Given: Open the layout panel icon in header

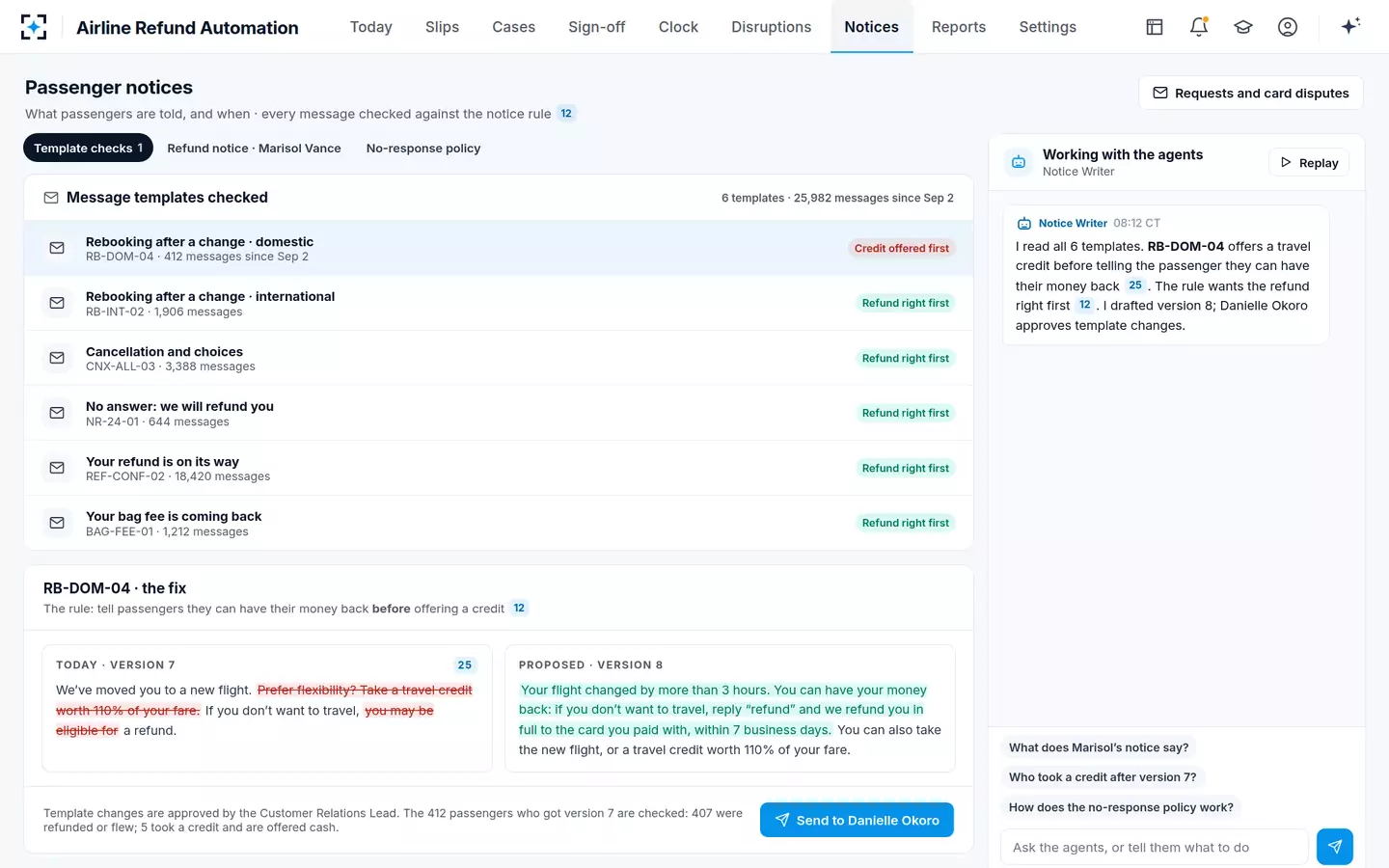Looking at the screenshot, I should pos(1155,27).
